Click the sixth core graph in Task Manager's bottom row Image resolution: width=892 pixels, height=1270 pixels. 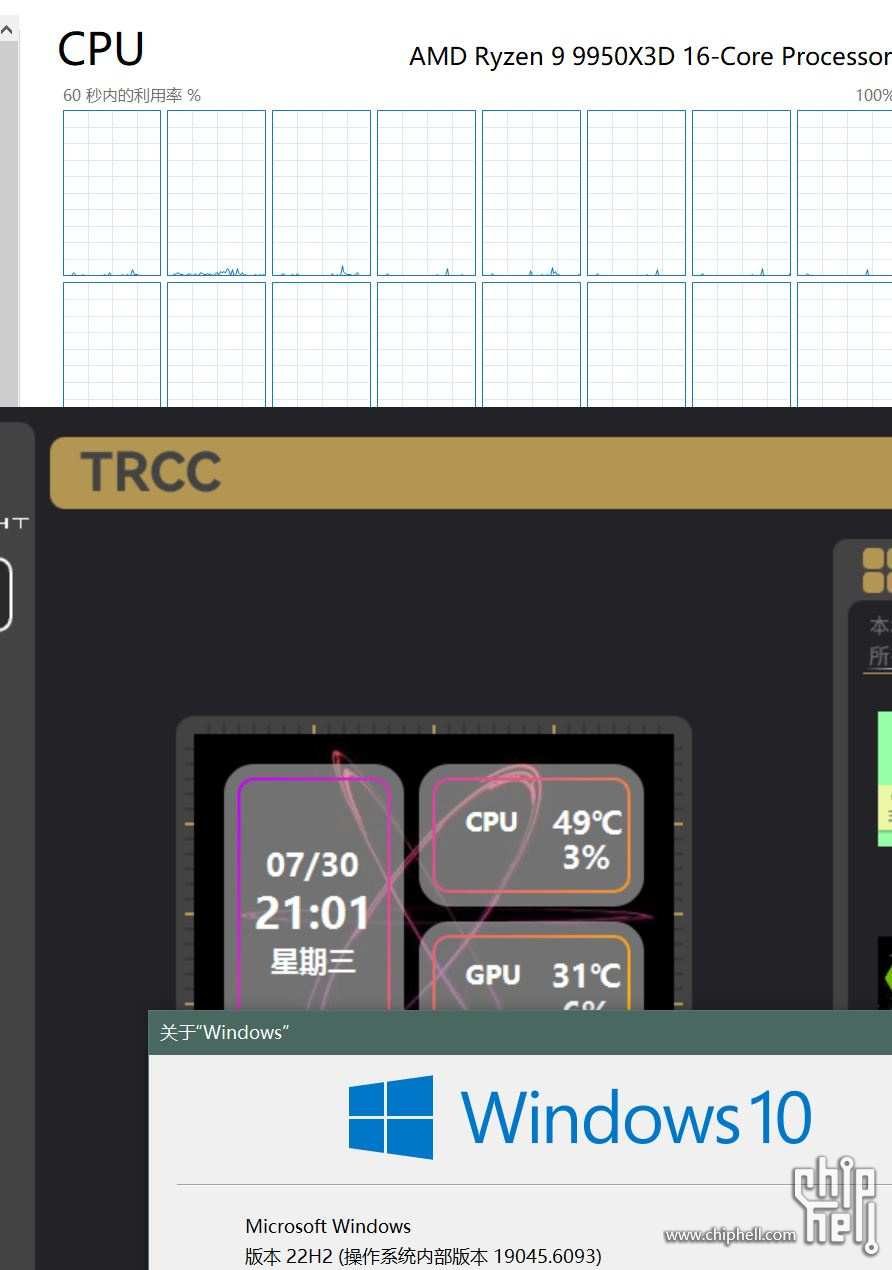click(636, 344)
